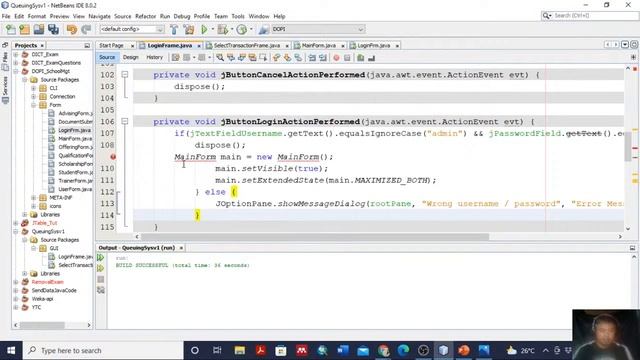Open File Explorer from taskbar

pos(240,351)
